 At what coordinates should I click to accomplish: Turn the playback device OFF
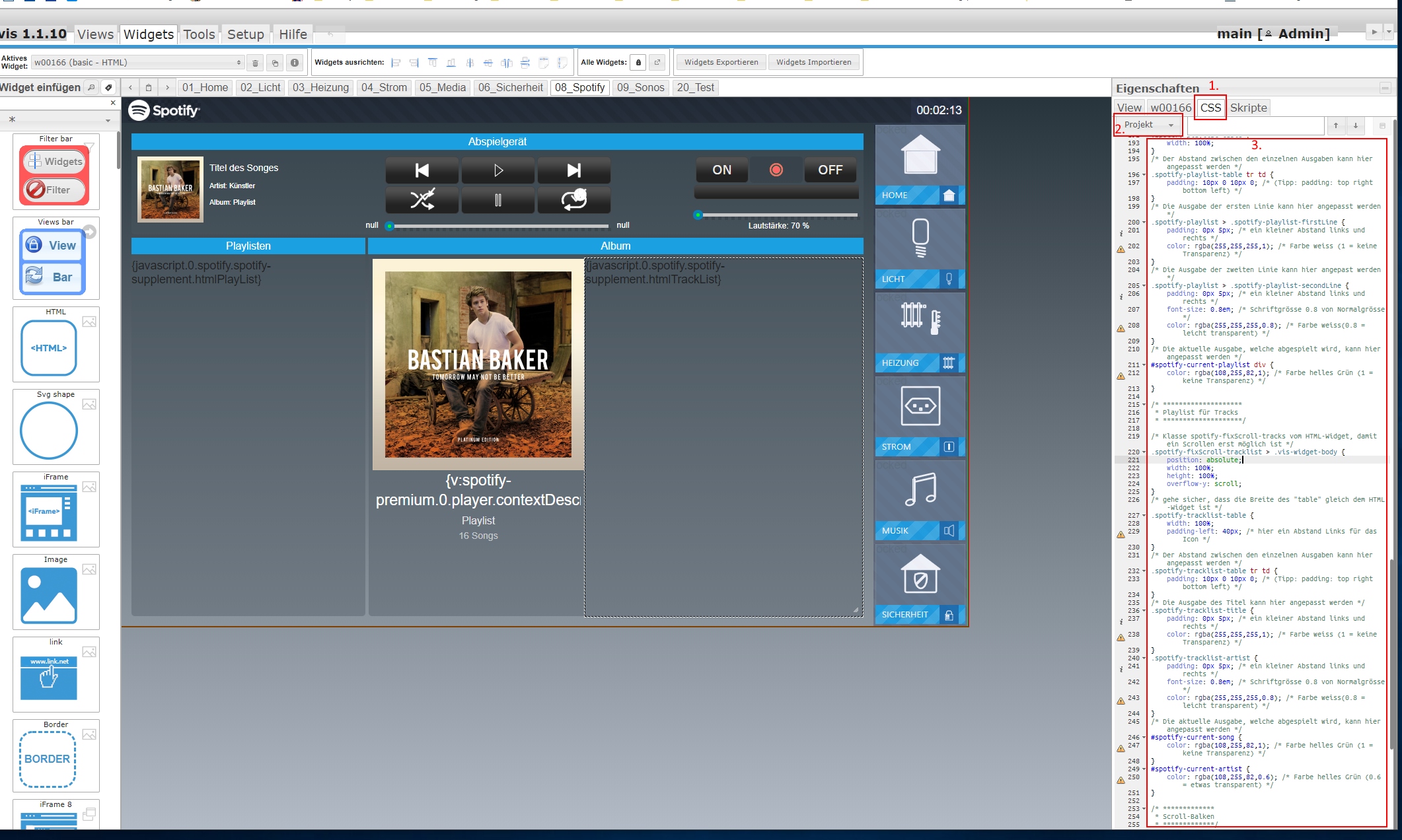(830, 170)
